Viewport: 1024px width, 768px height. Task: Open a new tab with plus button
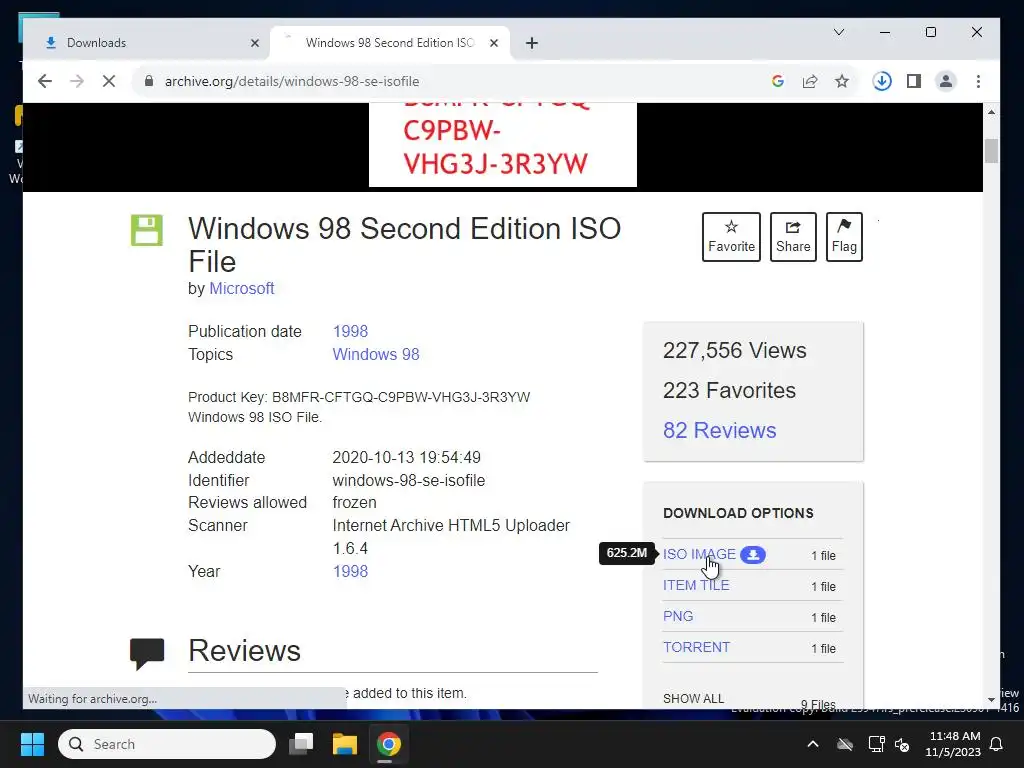(532, 43)
